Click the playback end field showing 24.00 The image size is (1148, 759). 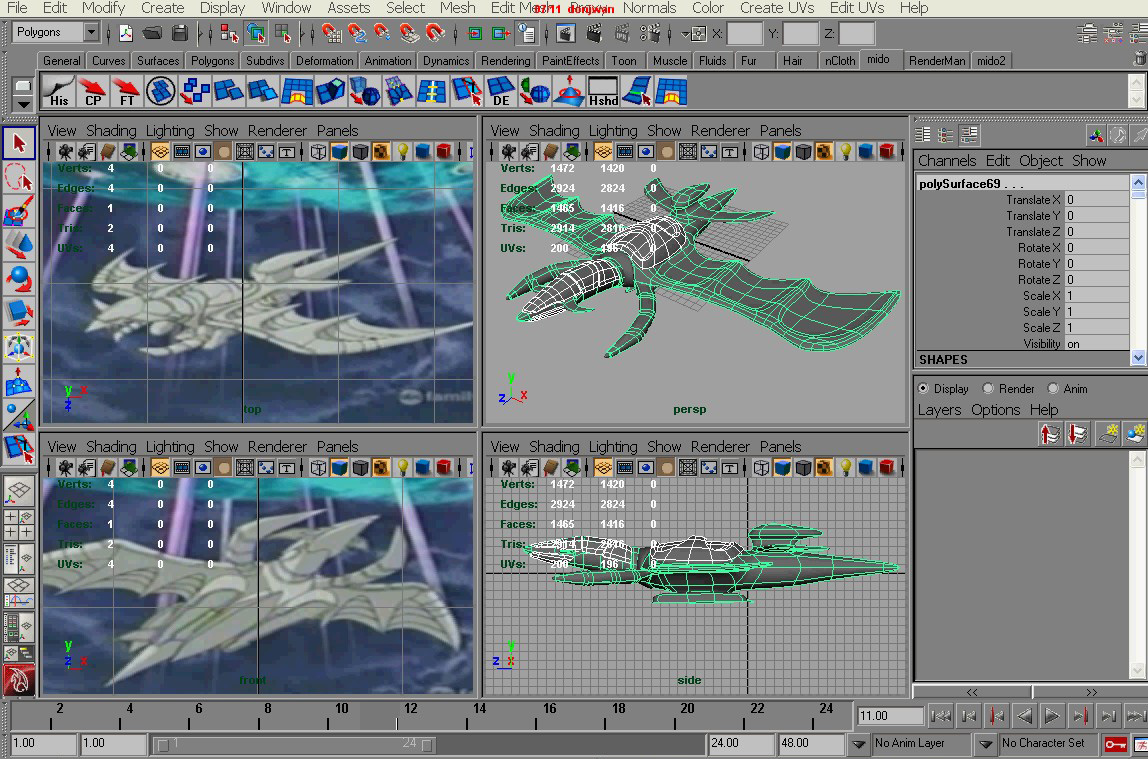(x=741, y=744)
